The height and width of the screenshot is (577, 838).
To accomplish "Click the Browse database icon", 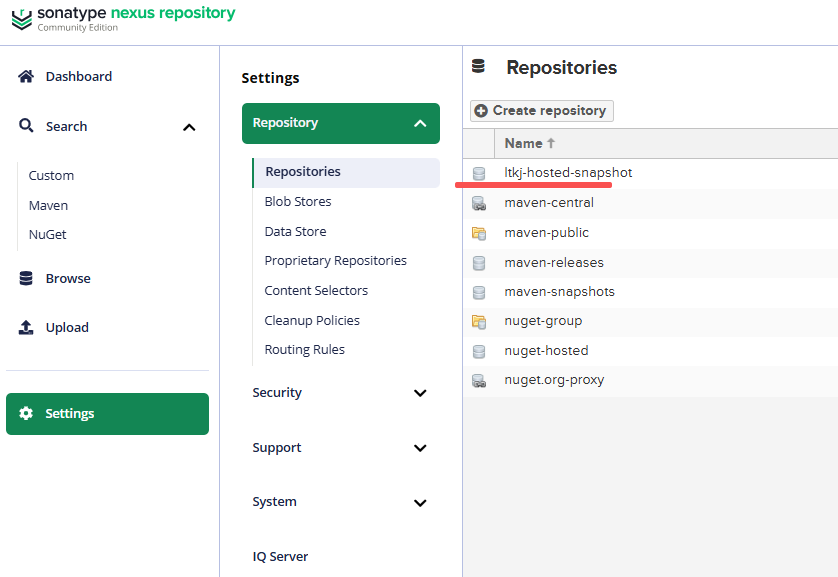I will coord(26,278).
